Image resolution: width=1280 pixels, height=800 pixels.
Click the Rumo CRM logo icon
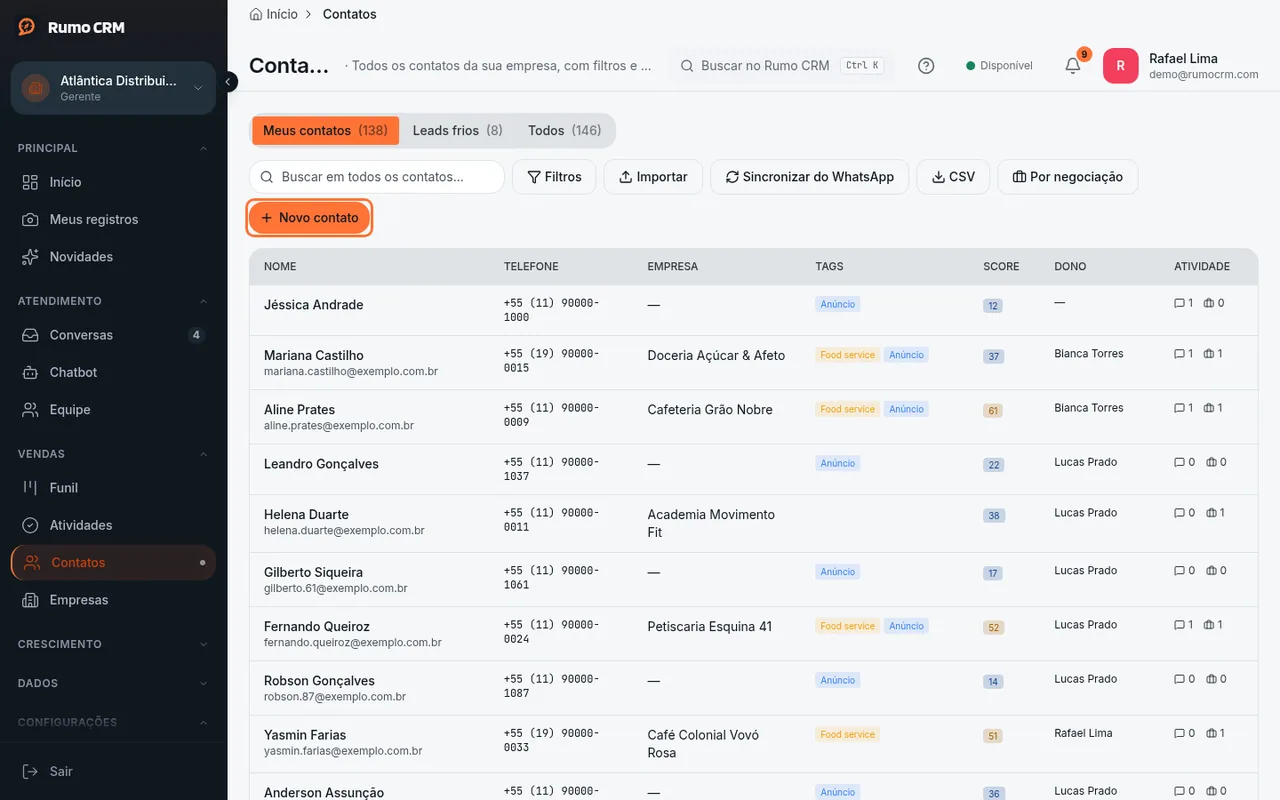[27, 27]
